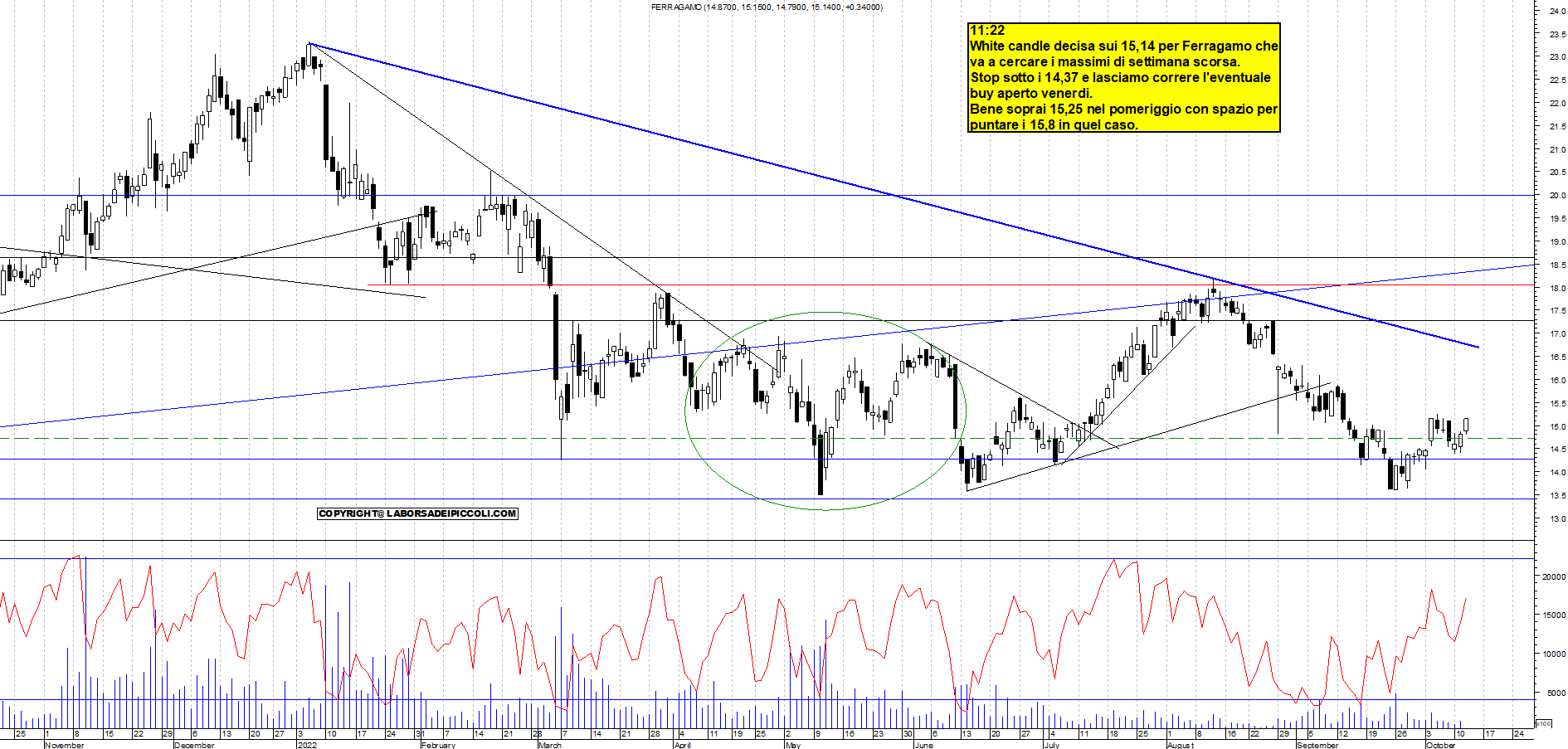This screenshot has height=749, width=1568.
Task: Click the 10000 volume axis label
Action: pyautogui.click(x=1554, y=654)
